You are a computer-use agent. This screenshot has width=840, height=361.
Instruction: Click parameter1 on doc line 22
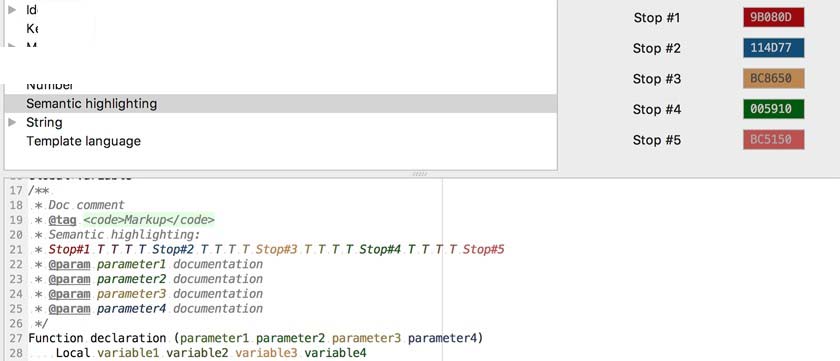(x=131, y=264)
